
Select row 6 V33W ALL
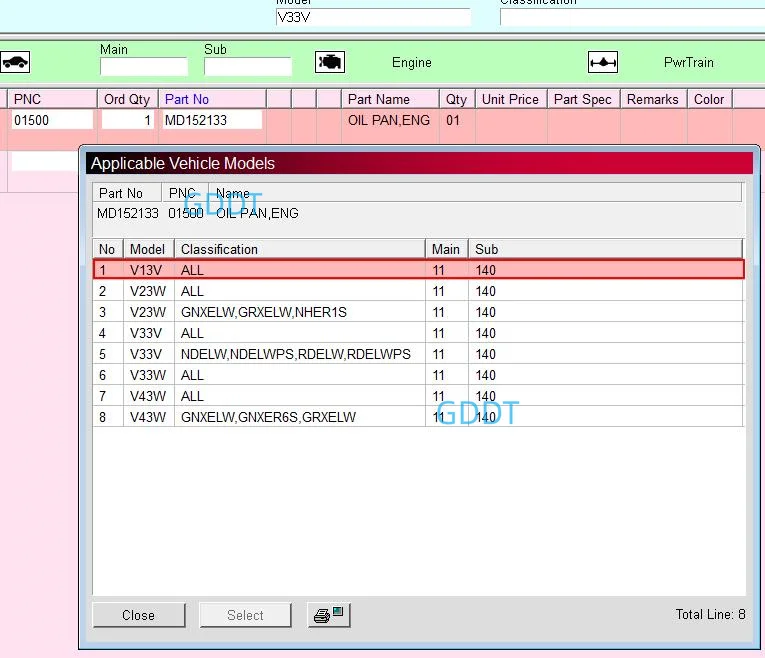coord(419,375)
